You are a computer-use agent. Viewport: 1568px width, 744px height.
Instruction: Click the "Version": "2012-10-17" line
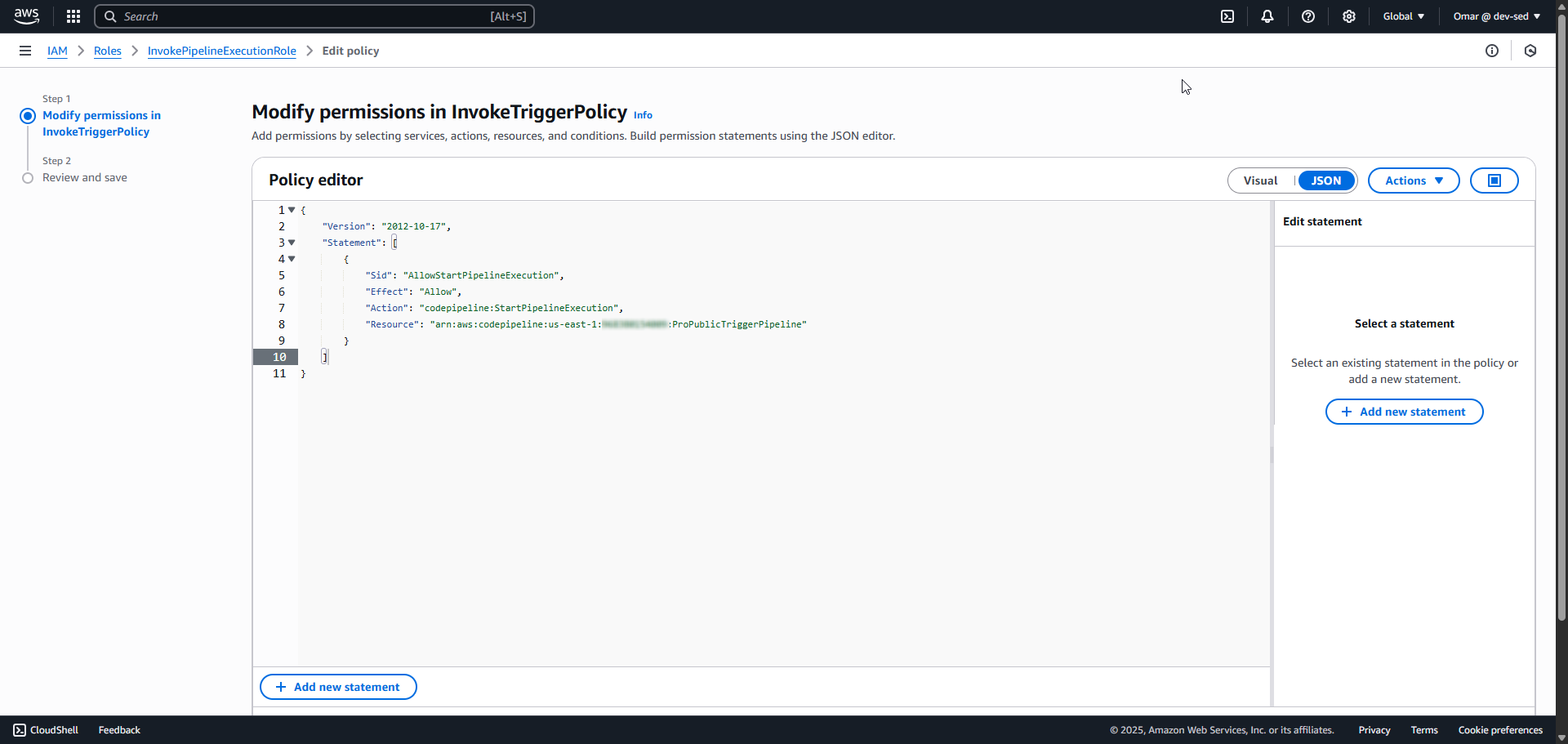tap(386, 226)
